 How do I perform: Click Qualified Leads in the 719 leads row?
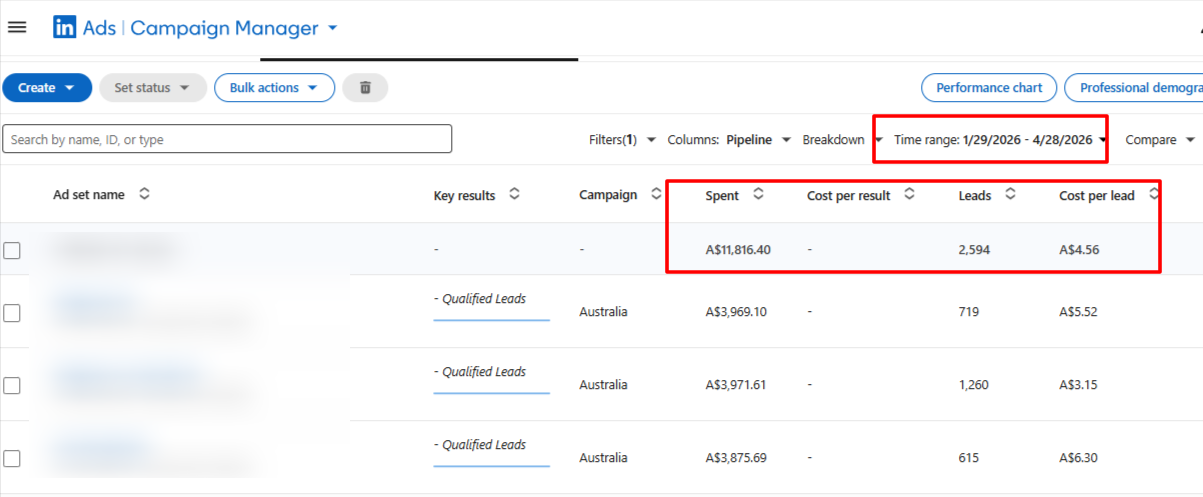[484, 298]
